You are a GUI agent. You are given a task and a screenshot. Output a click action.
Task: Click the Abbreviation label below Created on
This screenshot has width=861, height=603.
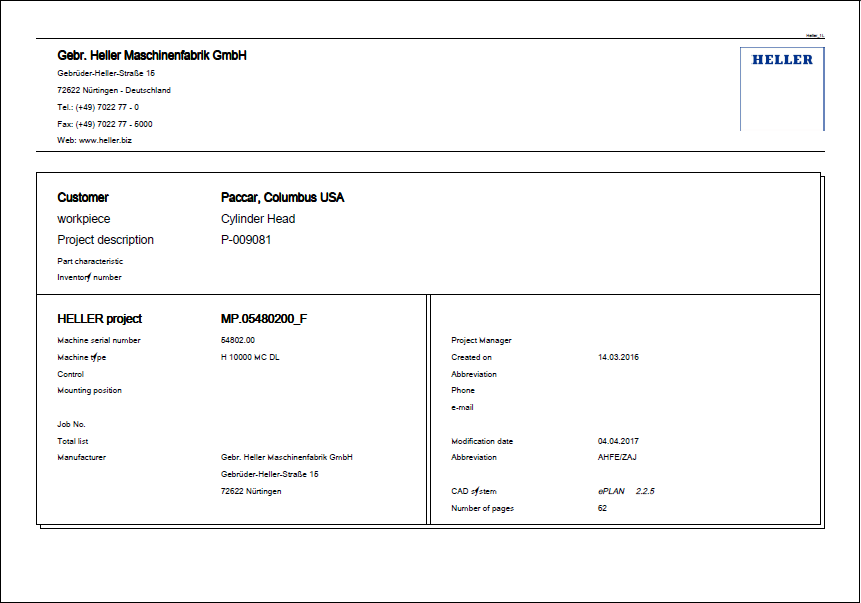(474, 375)
